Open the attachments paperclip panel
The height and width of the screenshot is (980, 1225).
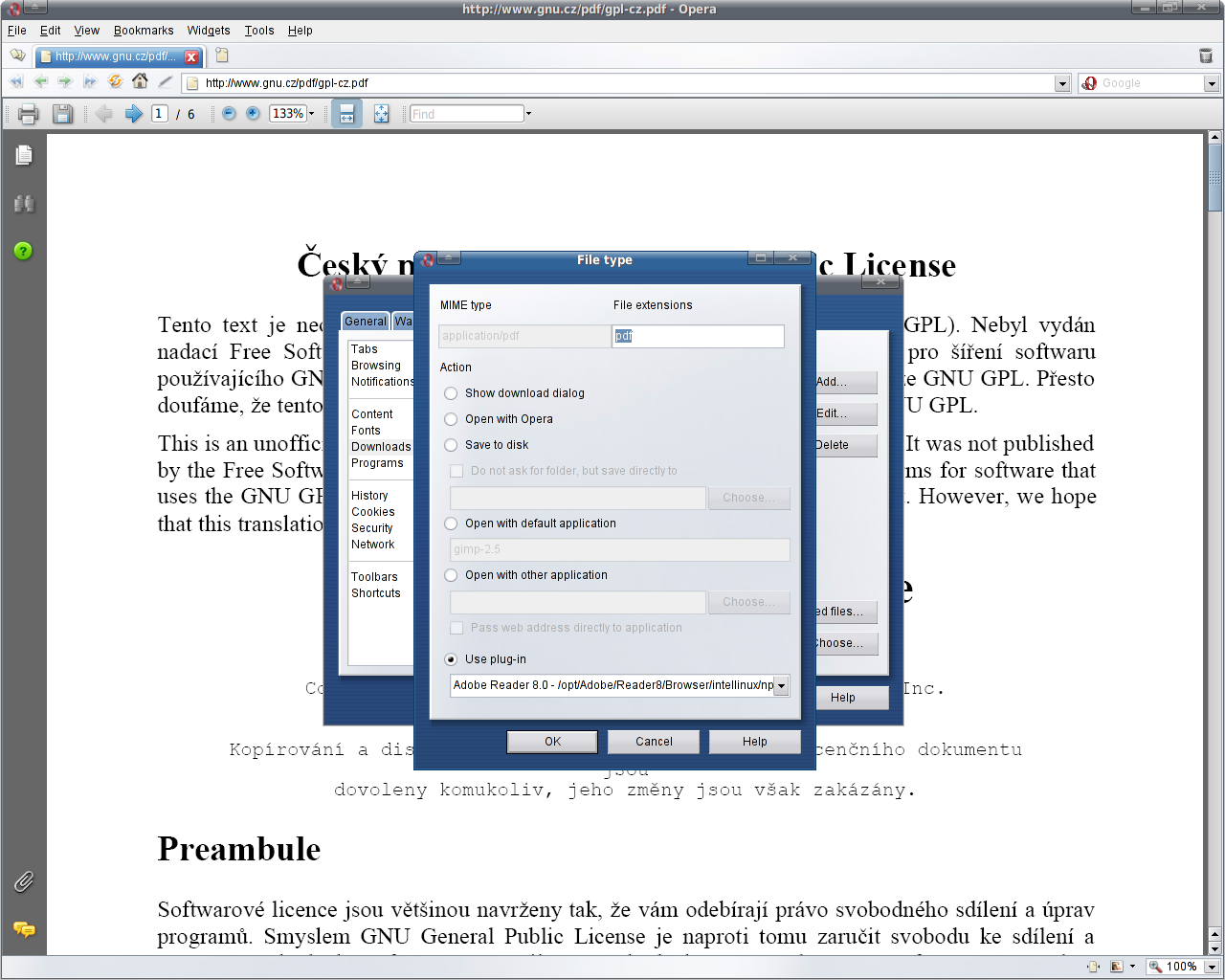pos(24,881)
